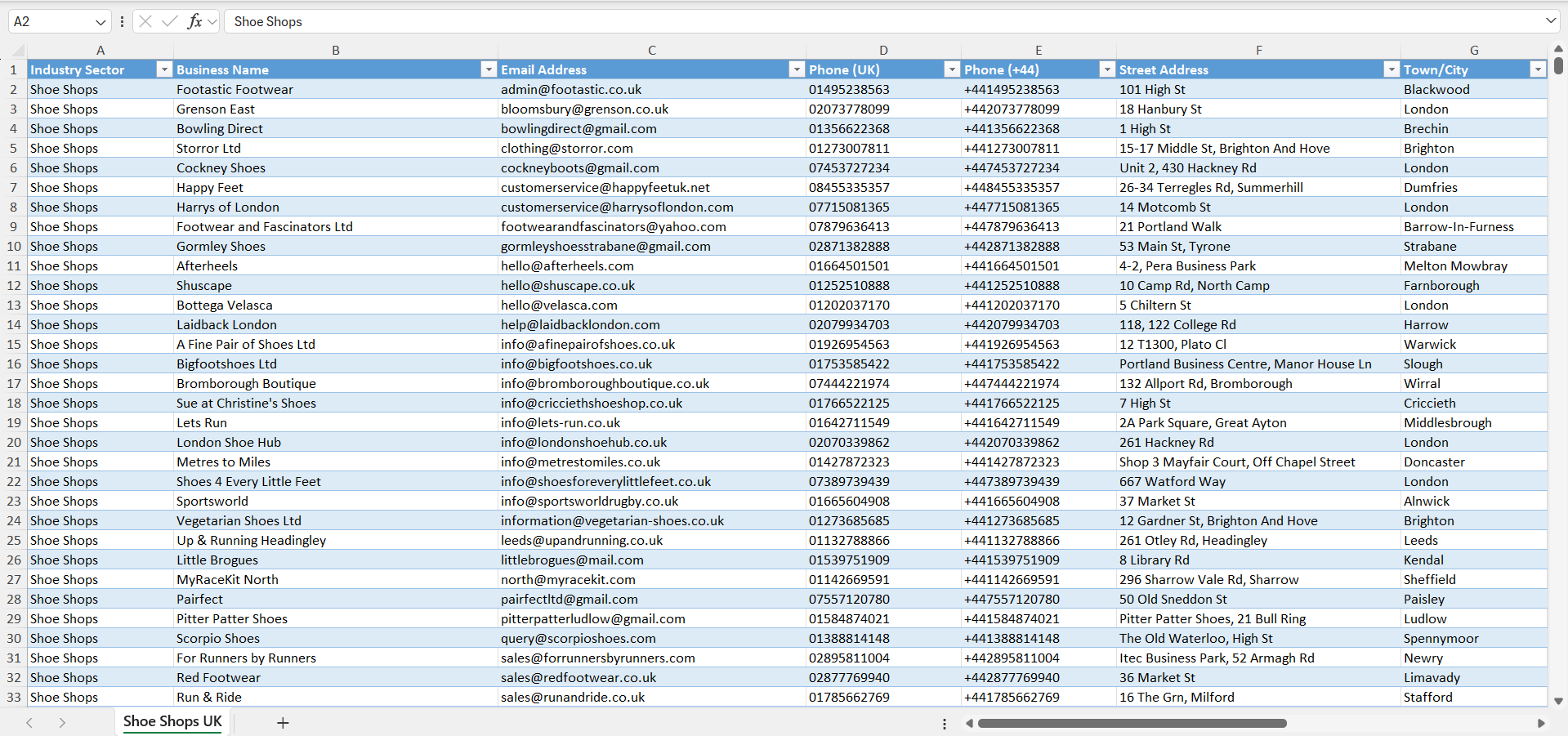Select column A header

(101, 51)
